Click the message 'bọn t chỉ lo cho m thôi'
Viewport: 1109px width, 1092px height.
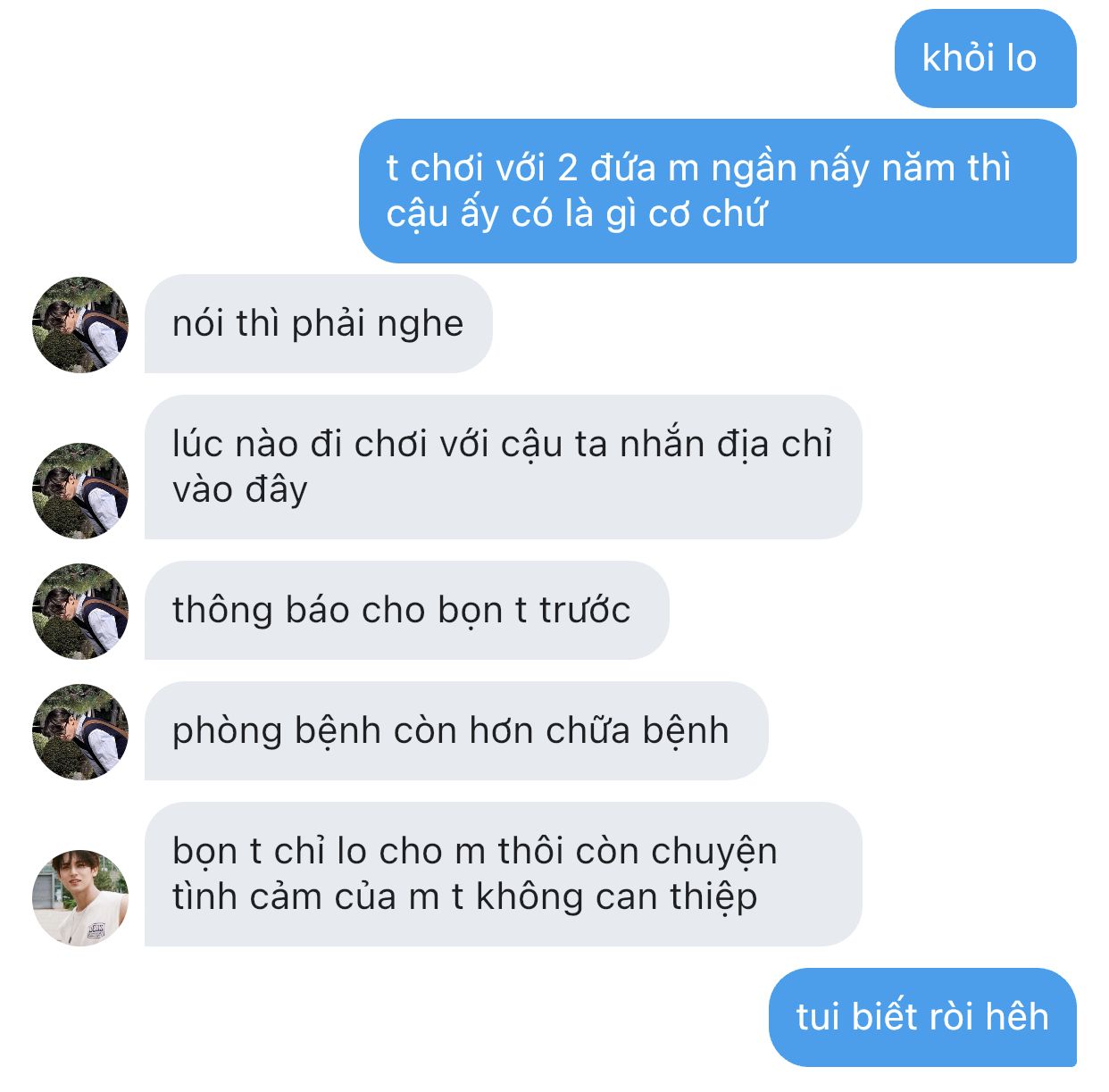[x=504, y=874]
